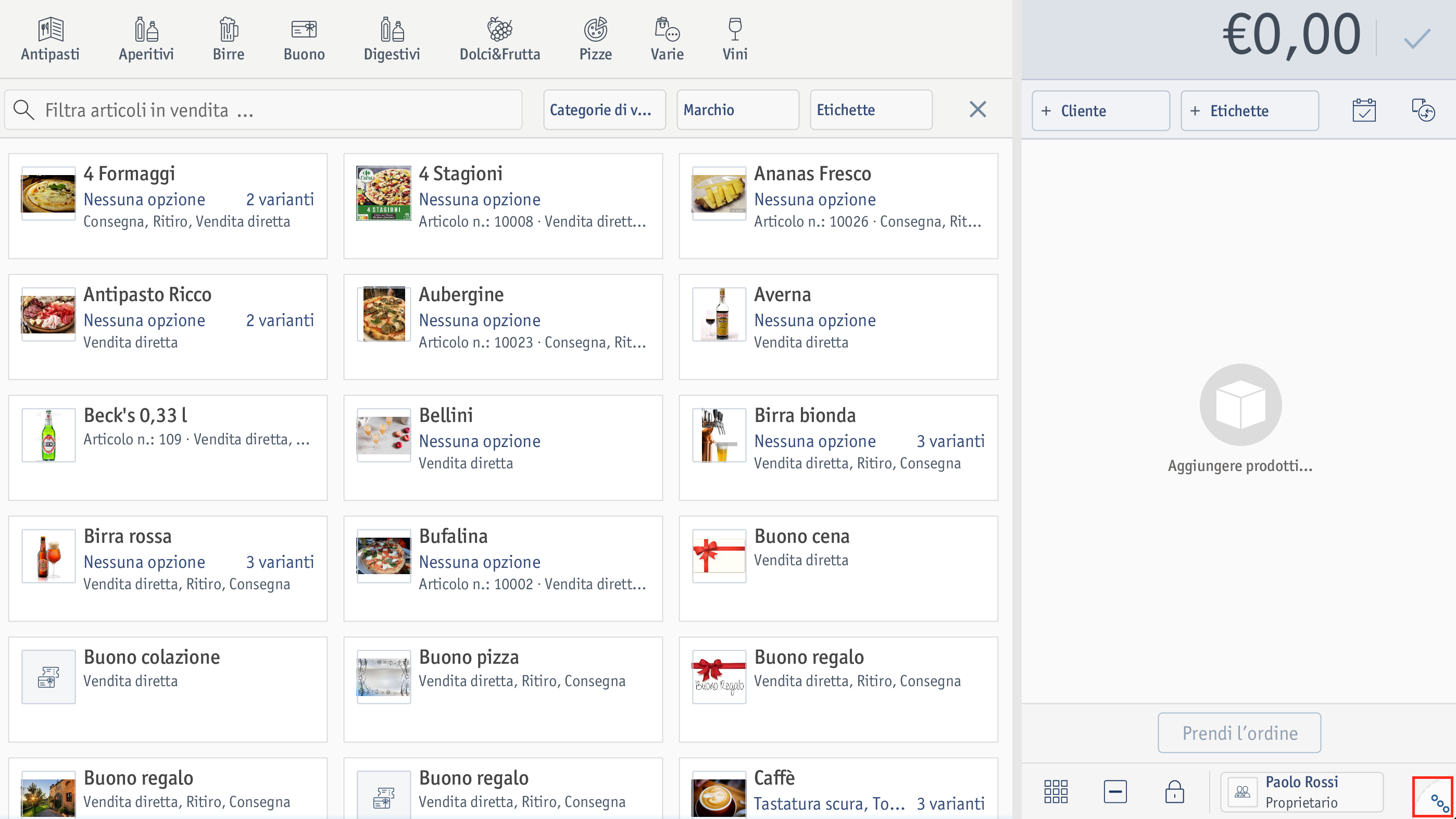Click the Birra rossa glass thumbnail
This screenshot has height=819, width=1456.
pos(48,555)
